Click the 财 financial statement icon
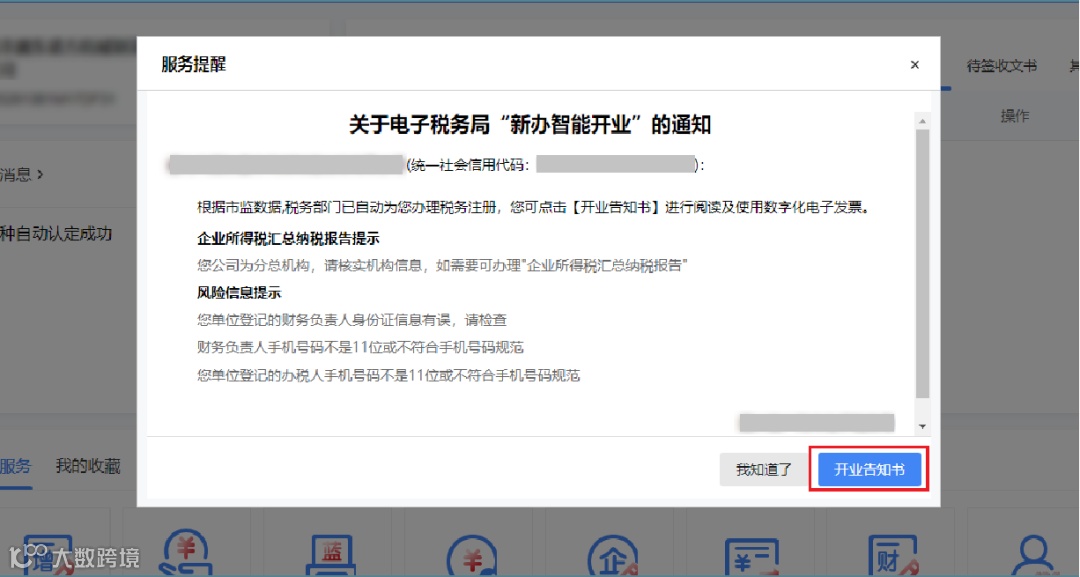This screenshot has width=1080, height=577. [x=893, y=555]
